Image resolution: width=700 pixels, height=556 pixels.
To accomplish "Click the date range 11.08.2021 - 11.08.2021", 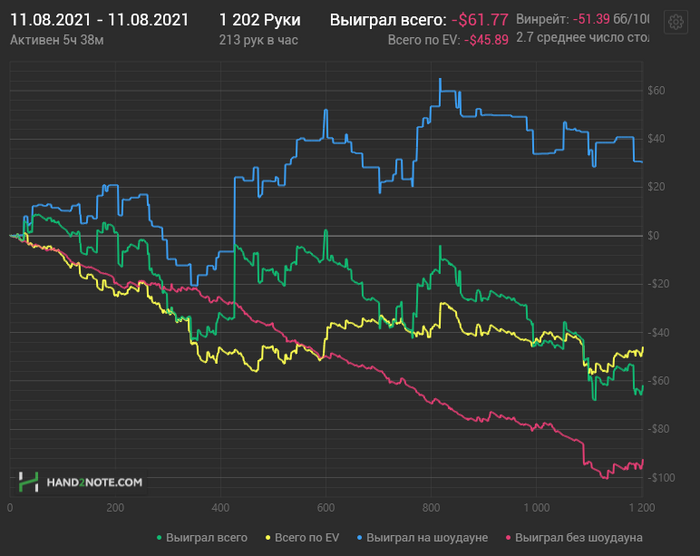I will click(x=100, y=20).
